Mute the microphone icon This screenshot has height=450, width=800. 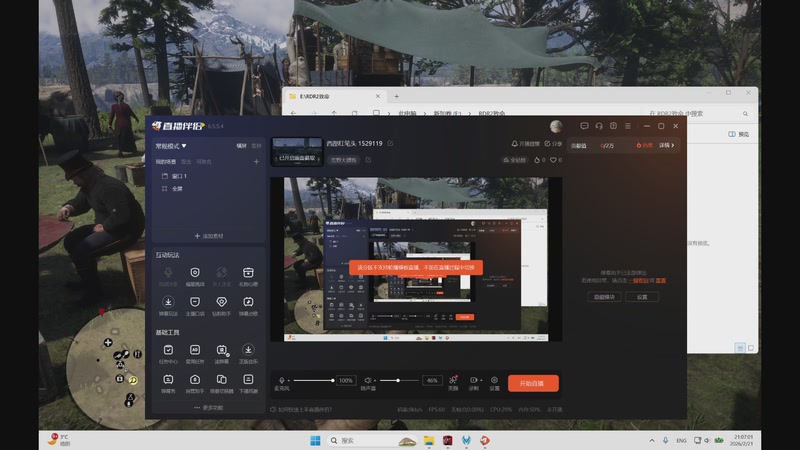click(282, 380)
